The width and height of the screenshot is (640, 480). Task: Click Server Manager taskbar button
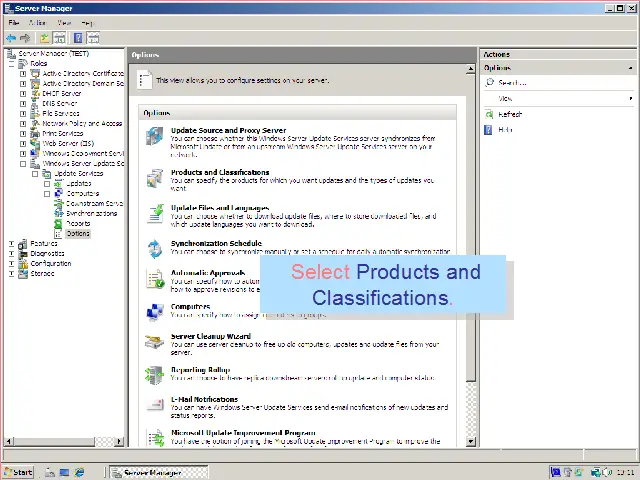tap(159, 473)
